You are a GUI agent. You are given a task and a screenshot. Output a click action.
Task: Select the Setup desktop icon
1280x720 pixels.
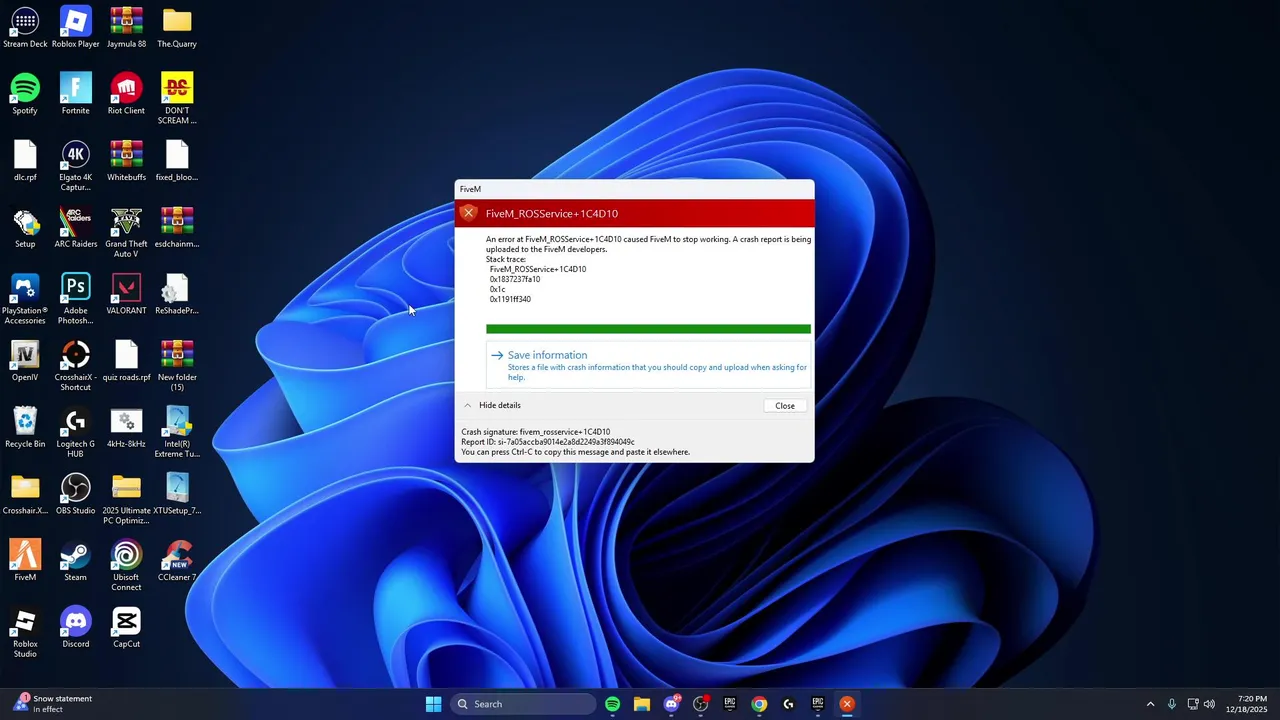tap(25, 228)
